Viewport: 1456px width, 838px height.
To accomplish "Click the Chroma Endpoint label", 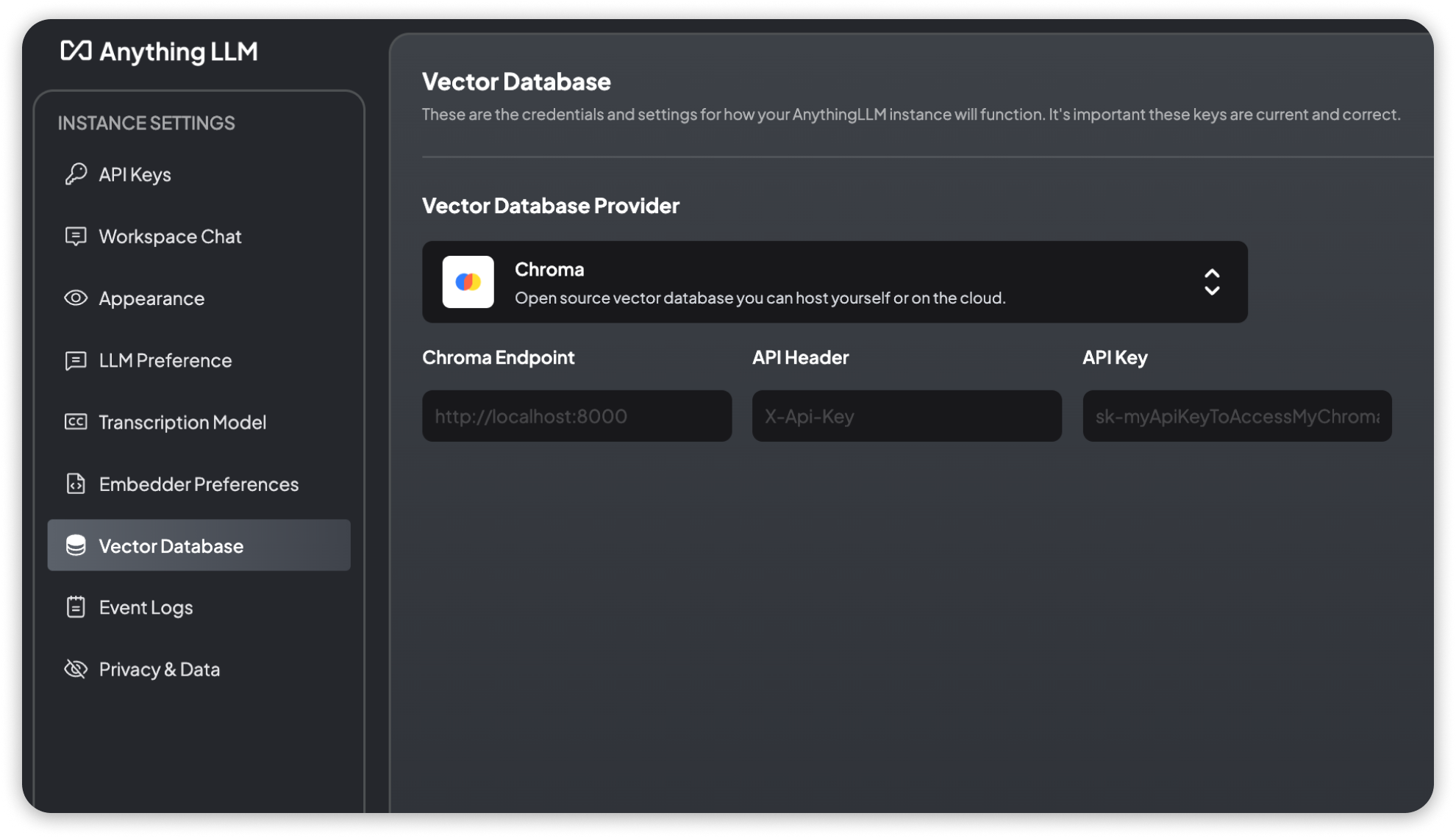I will click(499, 357).
